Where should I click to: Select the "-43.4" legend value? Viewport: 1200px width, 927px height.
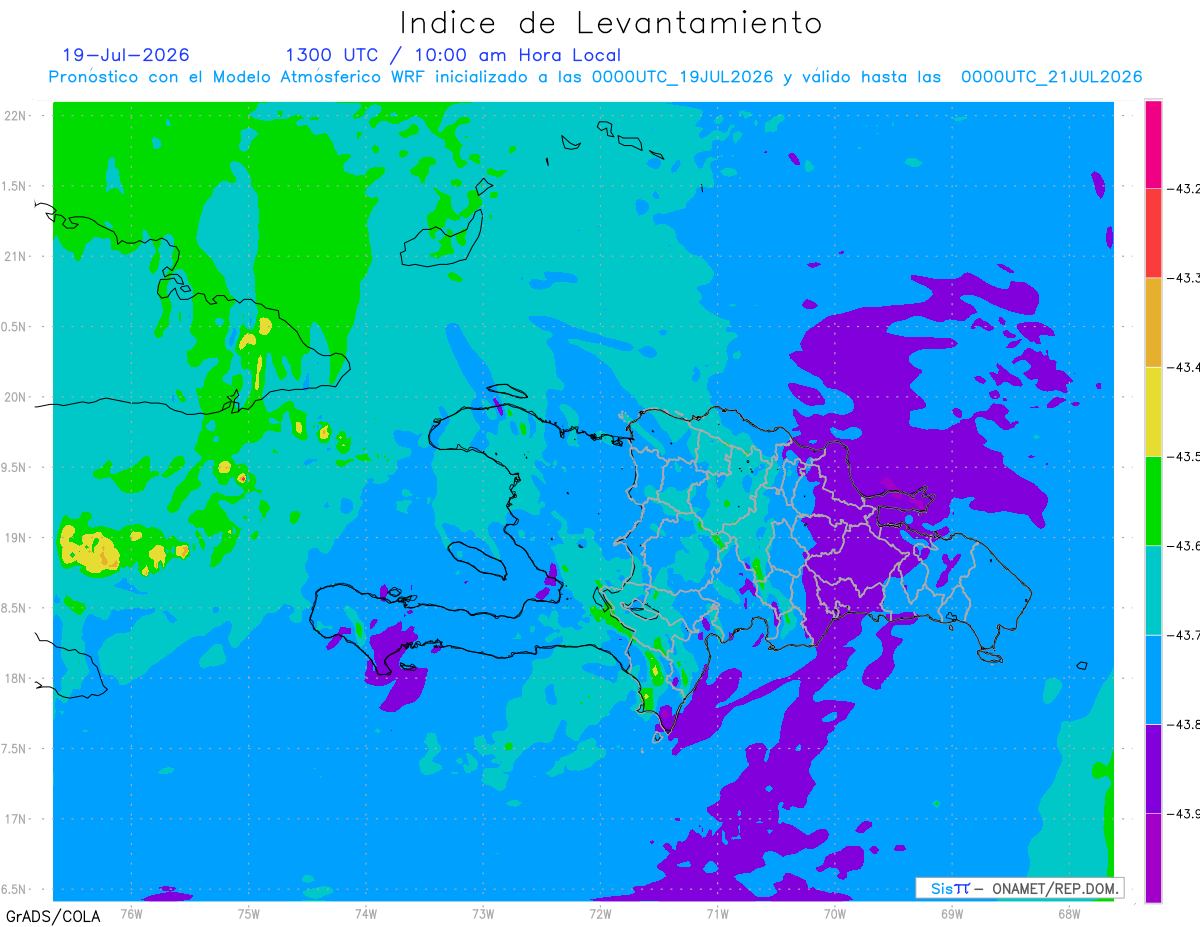[x=1183, y=367]
